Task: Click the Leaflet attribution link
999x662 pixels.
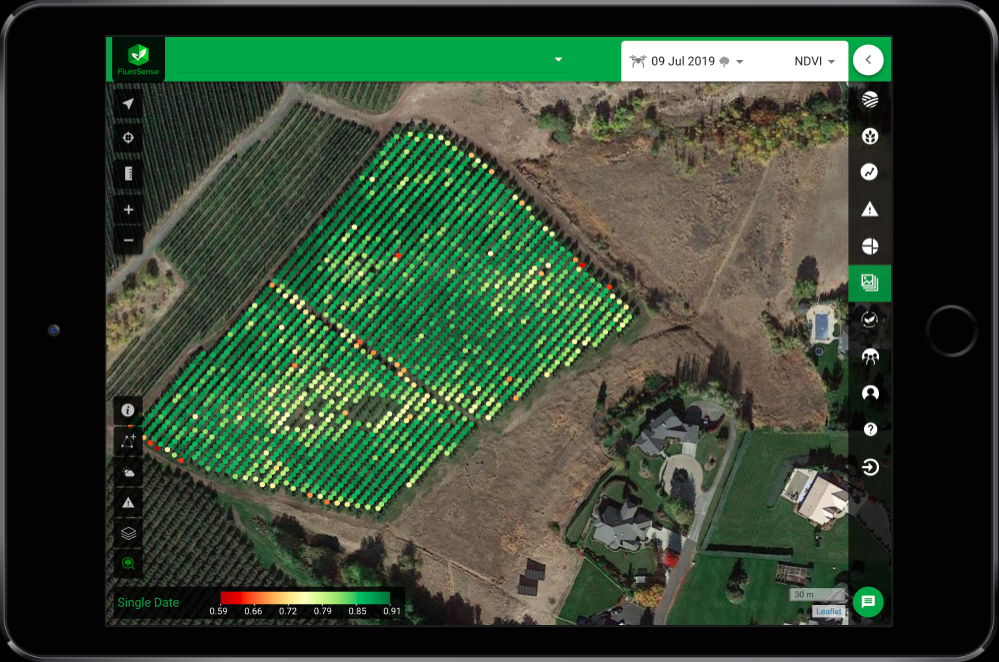Action: [x=828, y=612]
